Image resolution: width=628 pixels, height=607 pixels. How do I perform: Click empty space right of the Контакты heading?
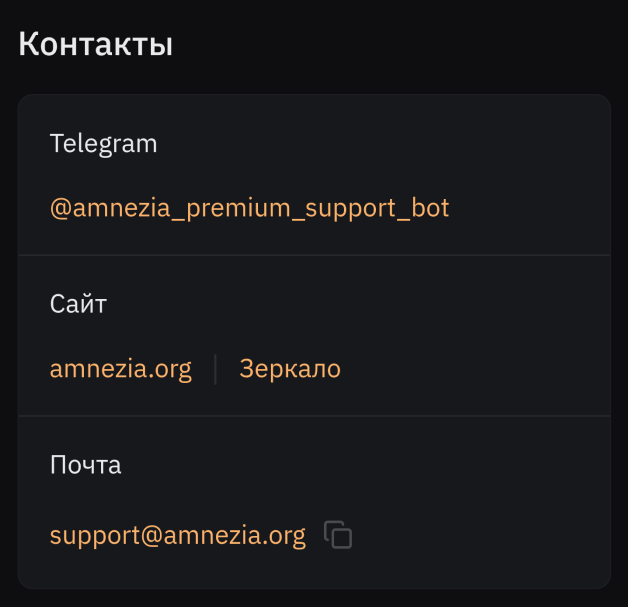click(x=400, y=45)
